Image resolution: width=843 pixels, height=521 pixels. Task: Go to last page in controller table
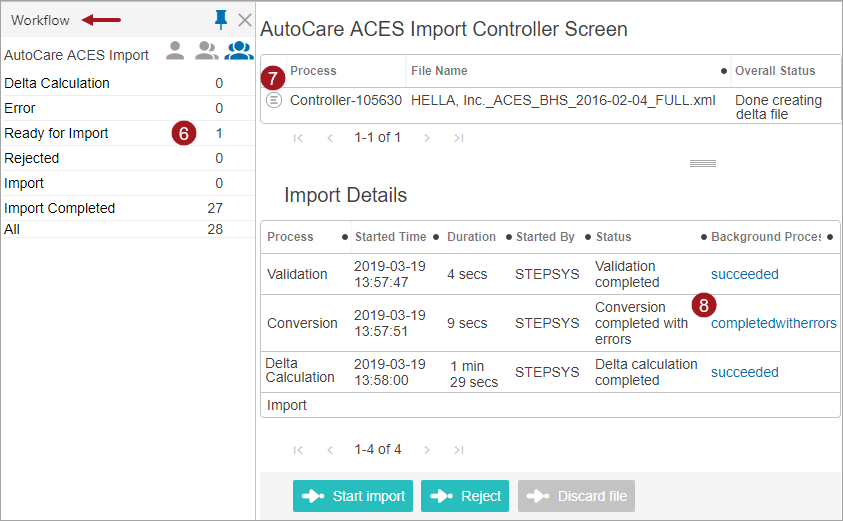point(459,138)
